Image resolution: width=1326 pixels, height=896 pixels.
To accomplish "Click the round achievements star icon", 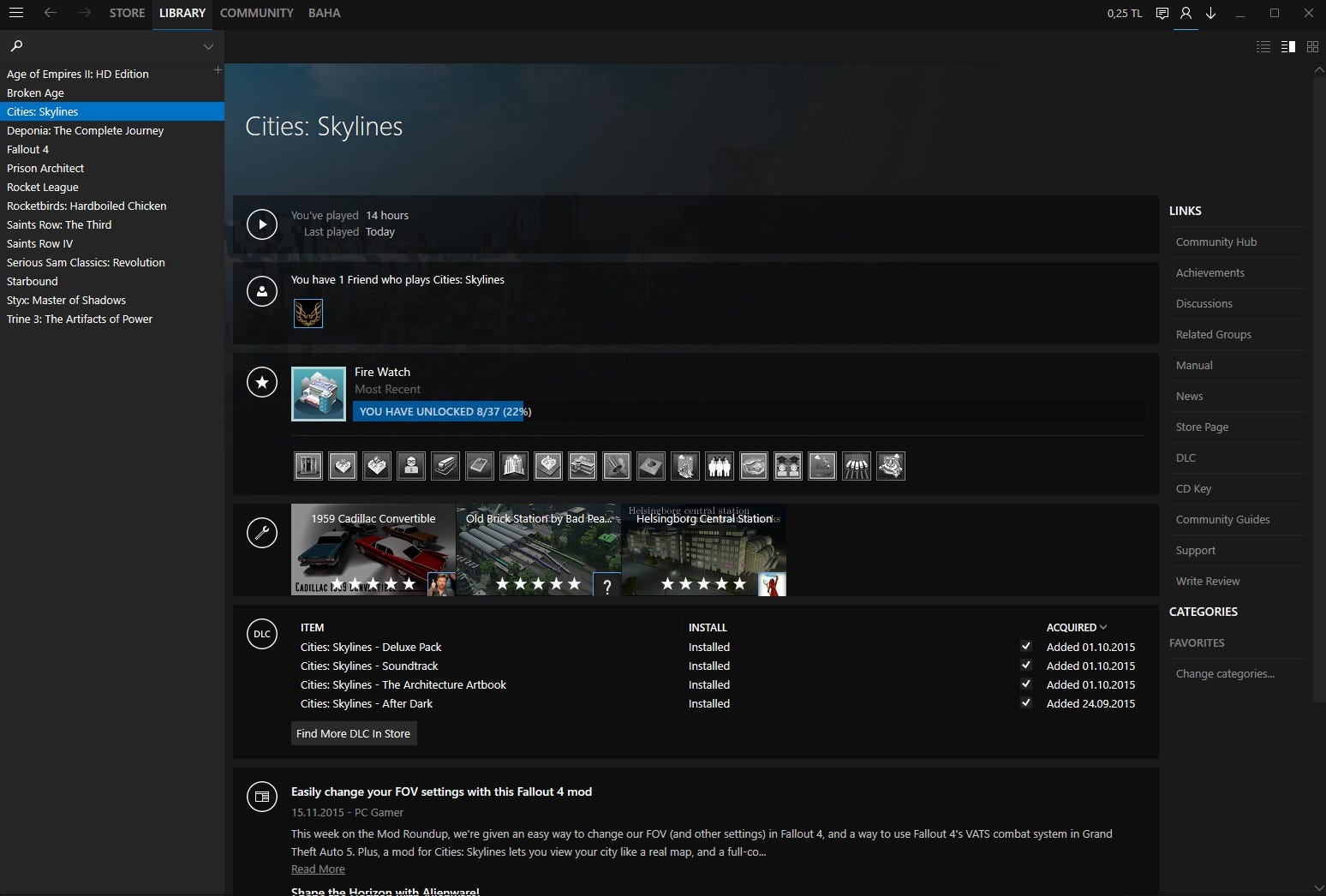I will (262, 382).
